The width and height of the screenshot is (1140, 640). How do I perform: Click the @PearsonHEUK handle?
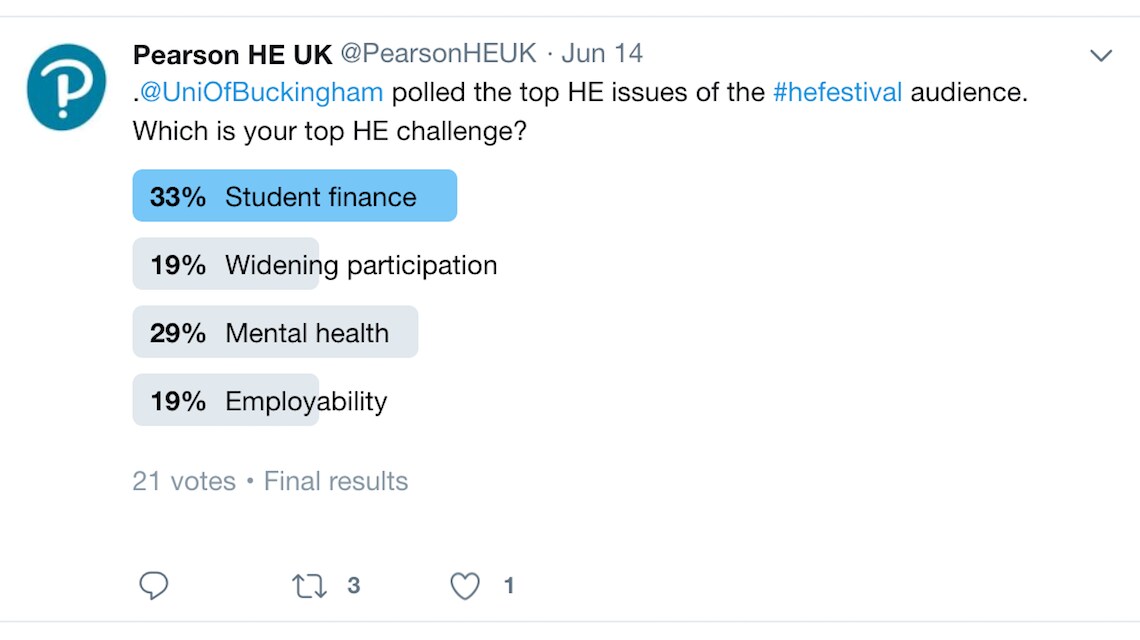coord(438,54)
